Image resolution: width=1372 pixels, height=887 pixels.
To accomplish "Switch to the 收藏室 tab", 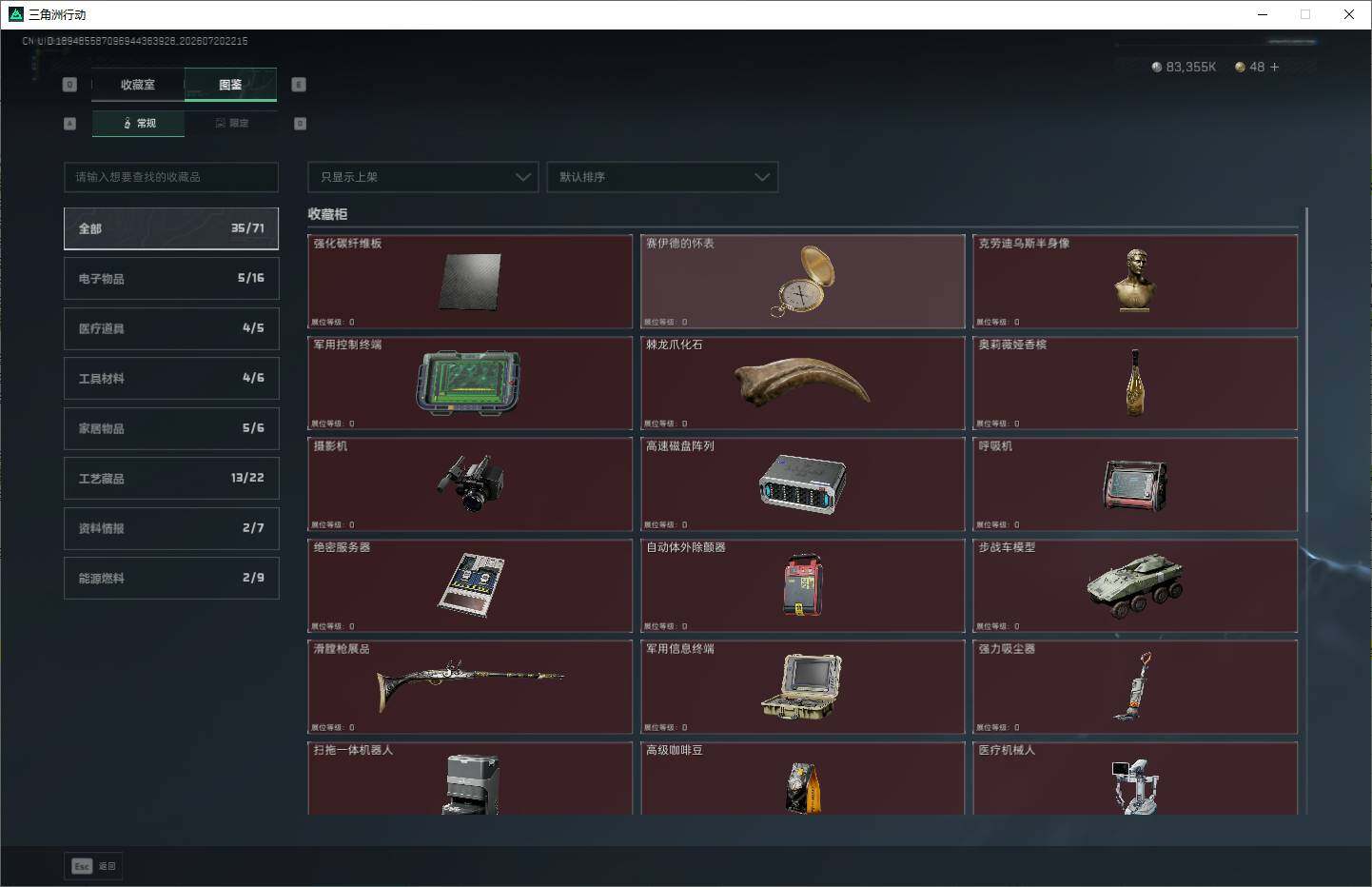I will pyautogui.click(x=138, y=85).
